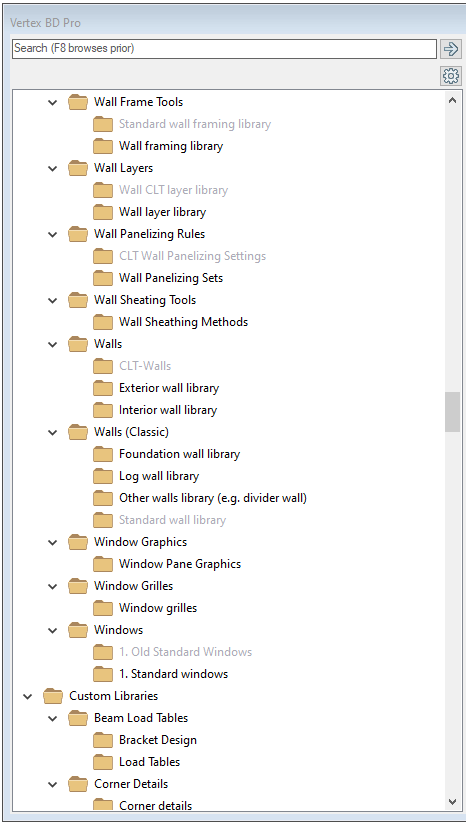Collapse the Beam Load Tables node

(52, 719)
